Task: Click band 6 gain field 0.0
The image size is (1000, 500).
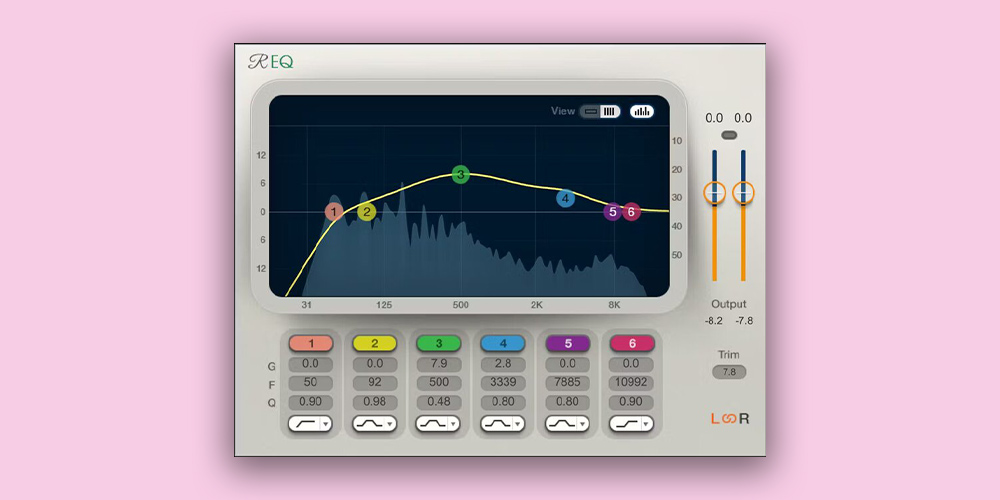Action: coord(632,364)
